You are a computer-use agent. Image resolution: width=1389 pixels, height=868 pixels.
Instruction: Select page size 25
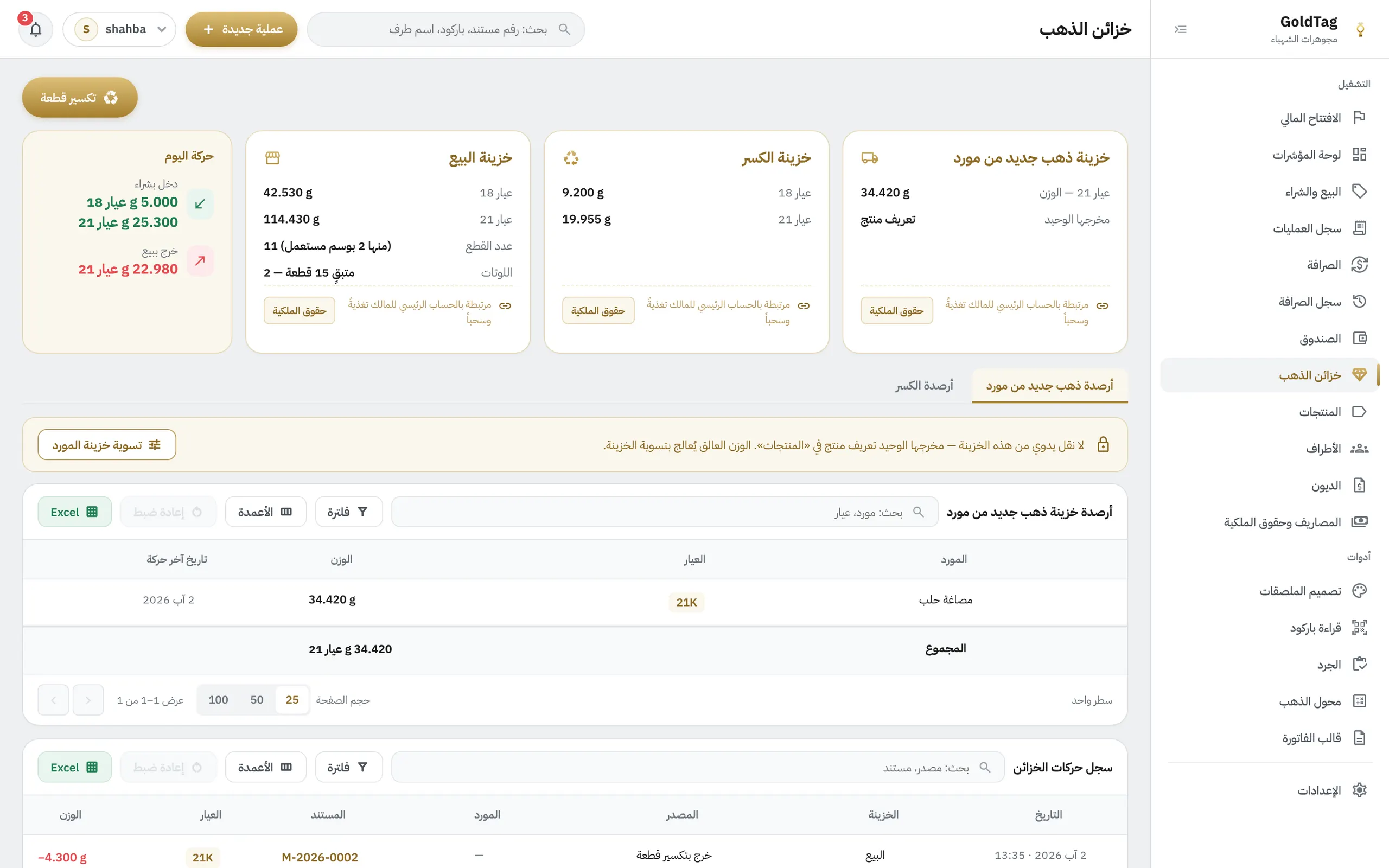click(x=291, y=699)
